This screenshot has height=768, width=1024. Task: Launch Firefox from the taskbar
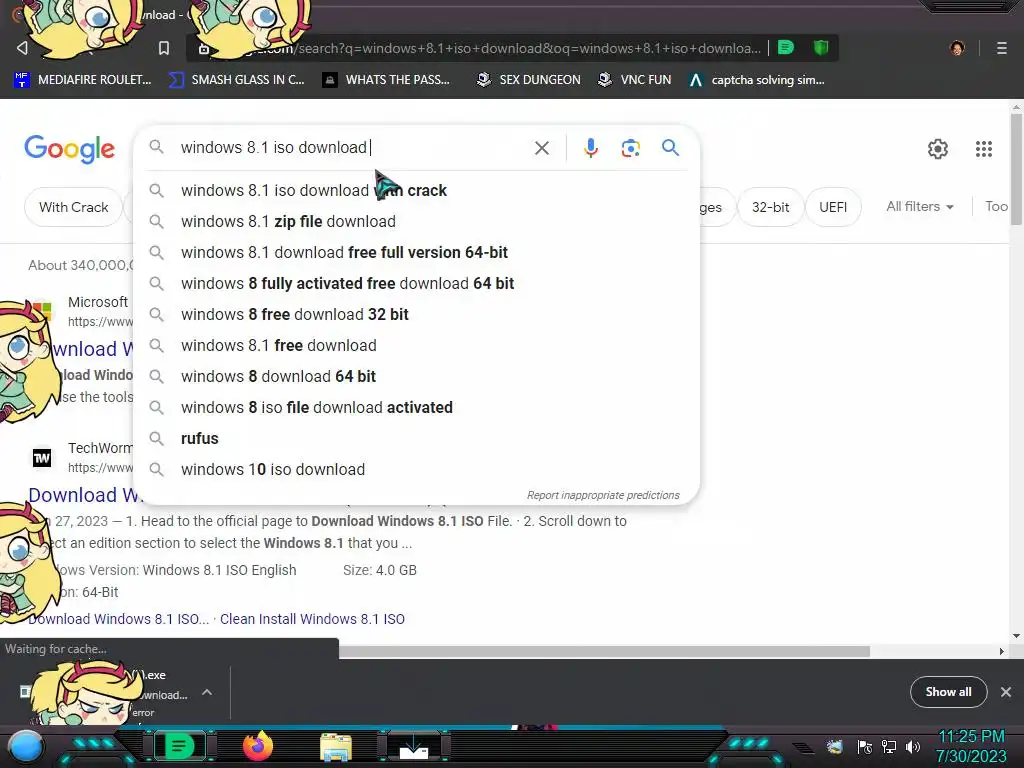(x=257, y=746)
